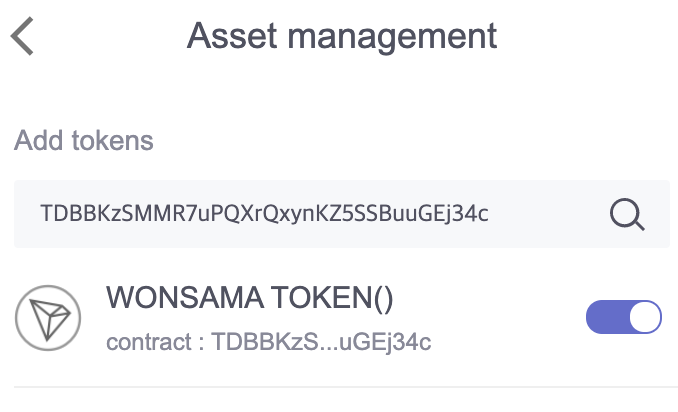Click the white knob of the purple toggle
The image size is (678, 412).
[x=645, y=317]
